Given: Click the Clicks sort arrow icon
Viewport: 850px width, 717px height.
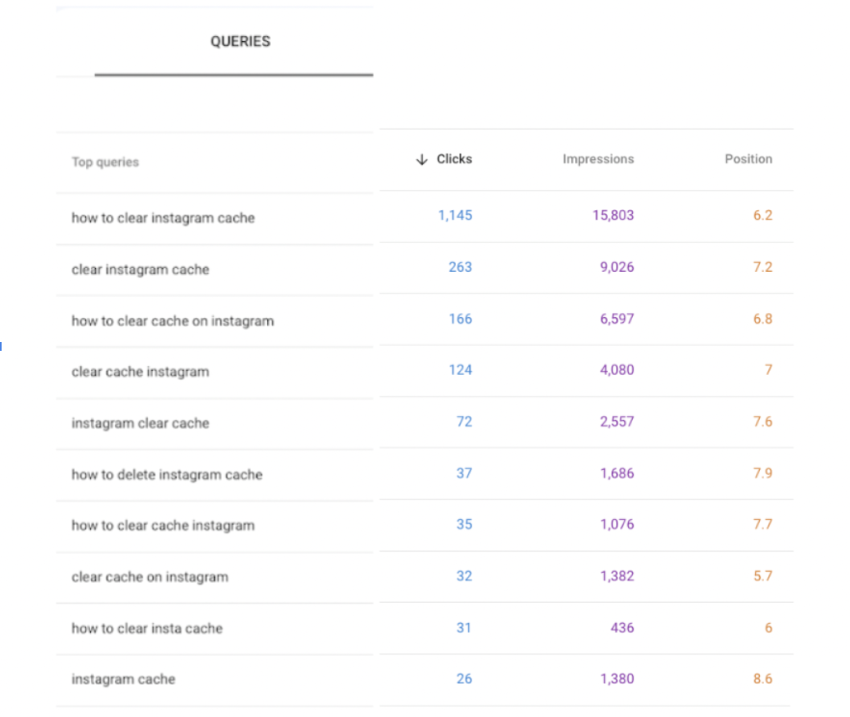Looking at the screenshot, I should click(422, 159).
